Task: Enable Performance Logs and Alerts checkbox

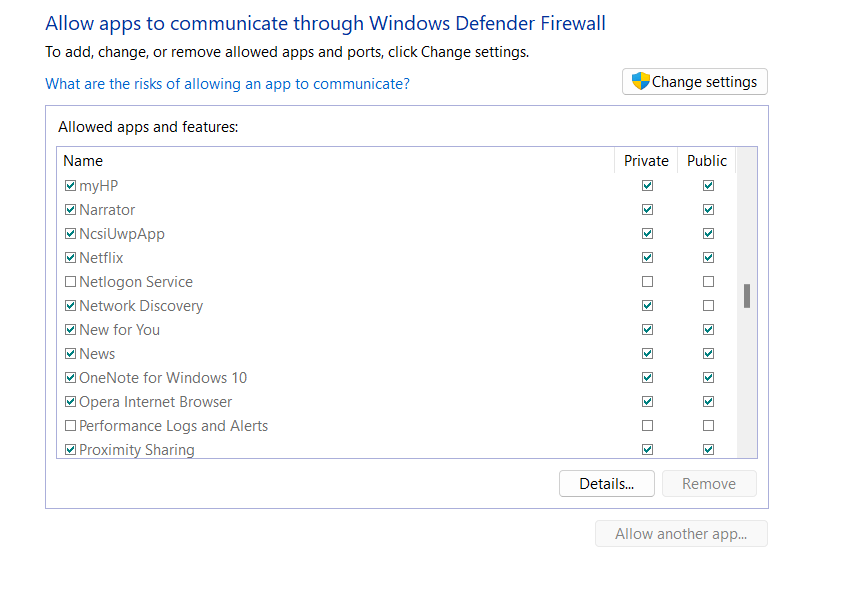Action: coord(70,426)
